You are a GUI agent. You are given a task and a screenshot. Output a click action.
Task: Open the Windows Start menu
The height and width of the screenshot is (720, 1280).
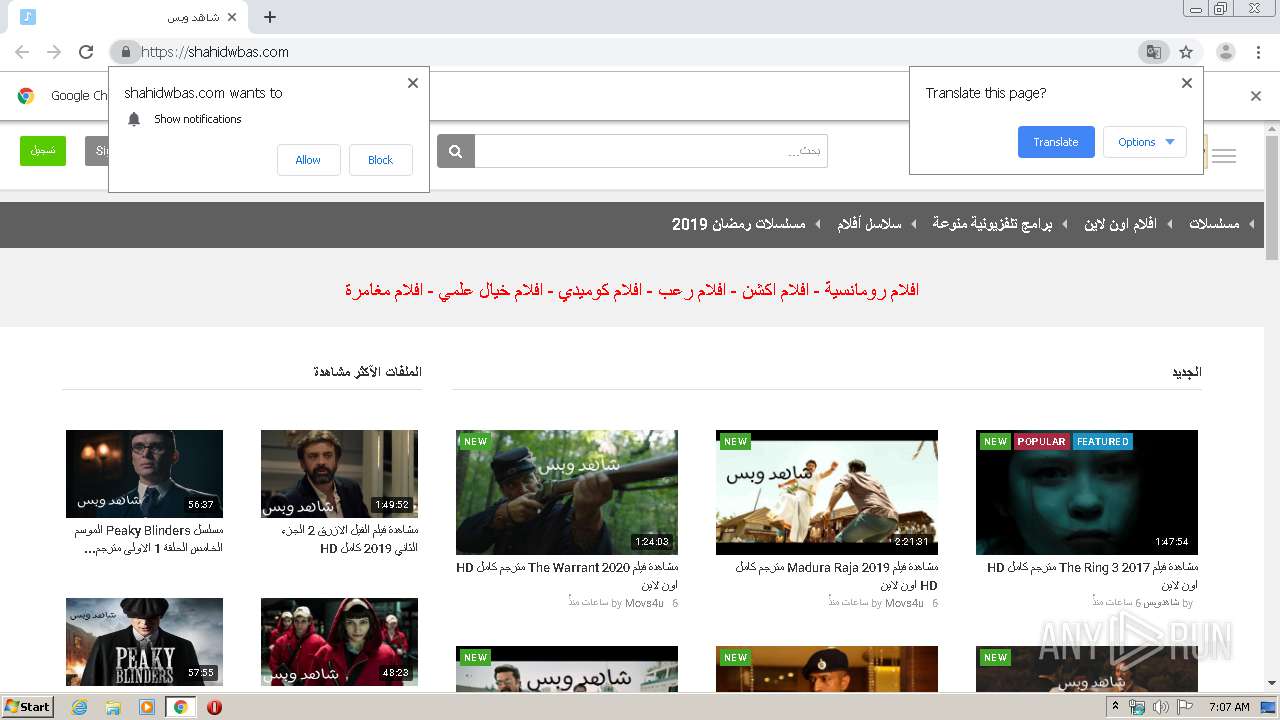coord(28,707)
